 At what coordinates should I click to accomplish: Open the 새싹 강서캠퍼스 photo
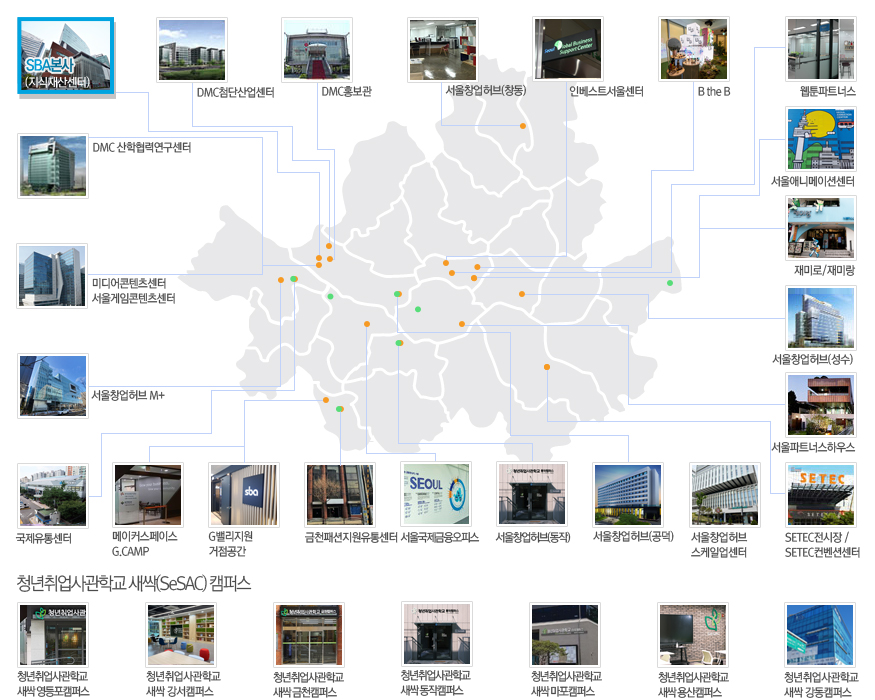181,634
